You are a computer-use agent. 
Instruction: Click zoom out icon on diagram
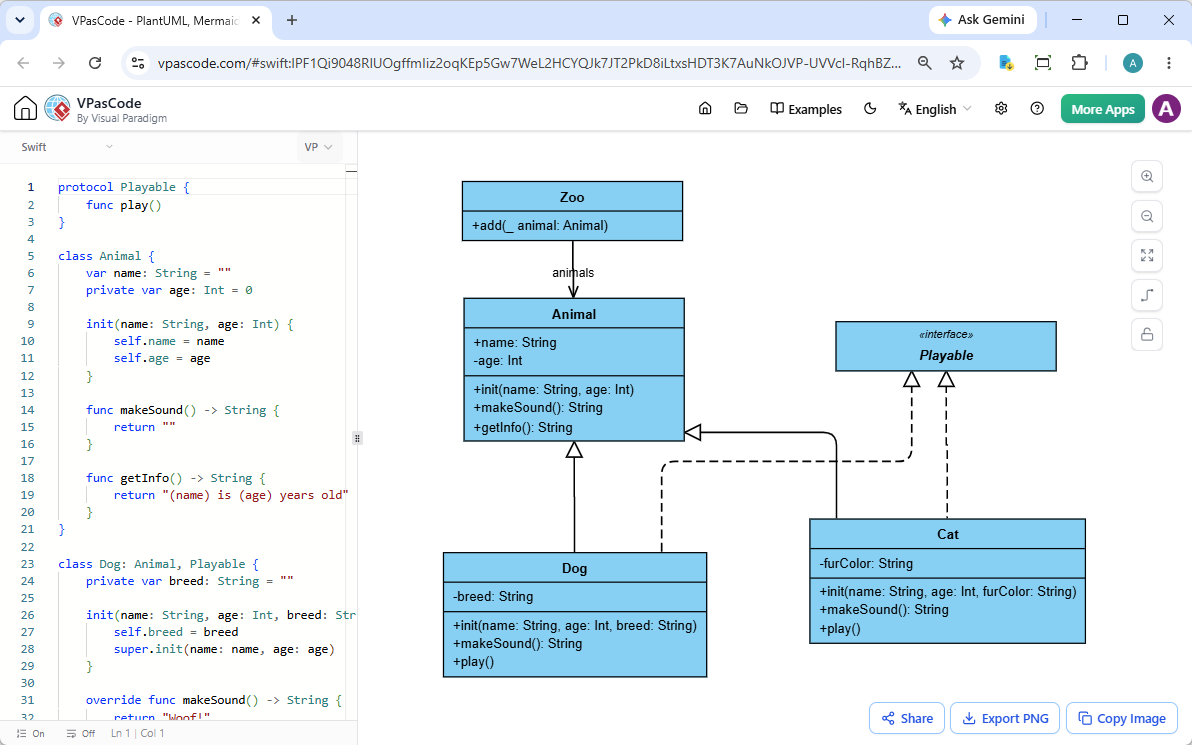click(x=1146, y=216)
